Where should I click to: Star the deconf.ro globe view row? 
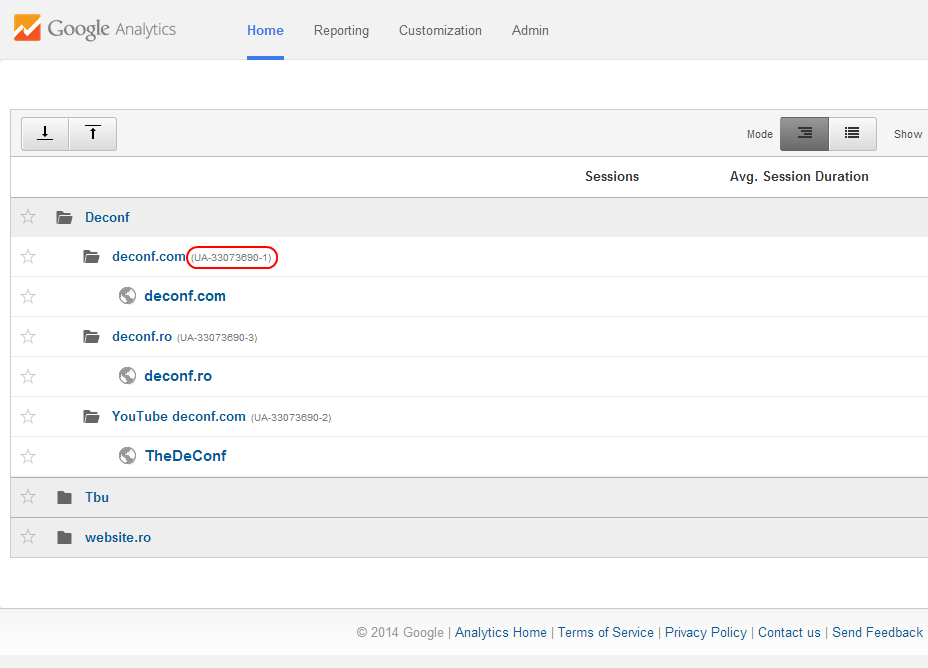(x=28, y=376)
